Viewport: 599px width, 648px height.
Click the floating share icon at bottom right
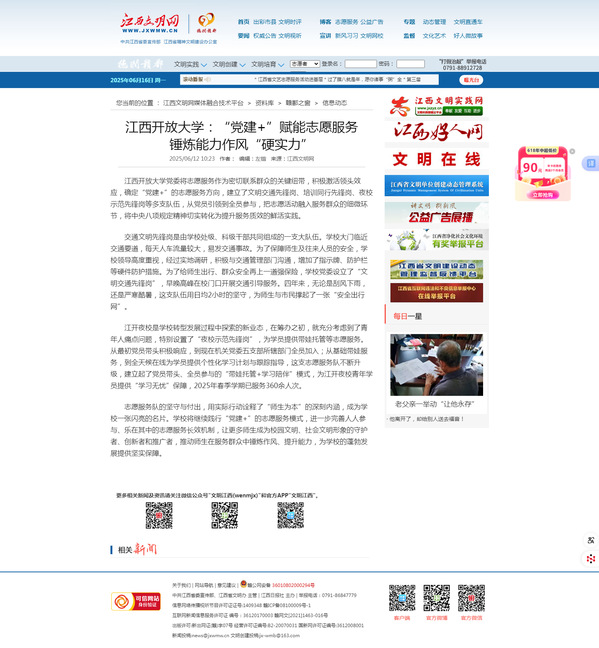591,559
